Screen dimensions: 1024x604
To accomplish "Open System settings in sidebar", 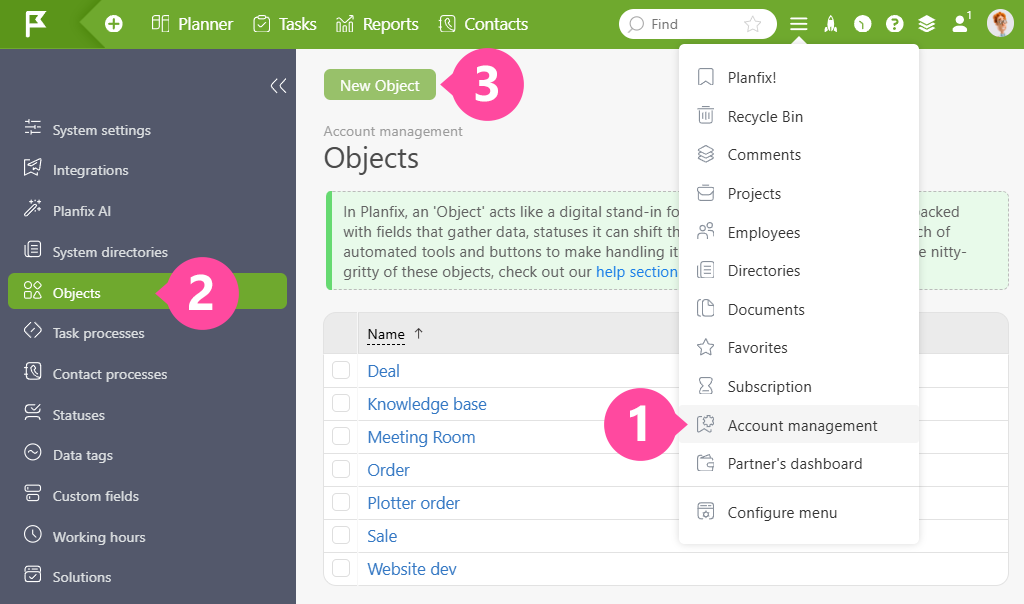I will [x=147, y=130].
